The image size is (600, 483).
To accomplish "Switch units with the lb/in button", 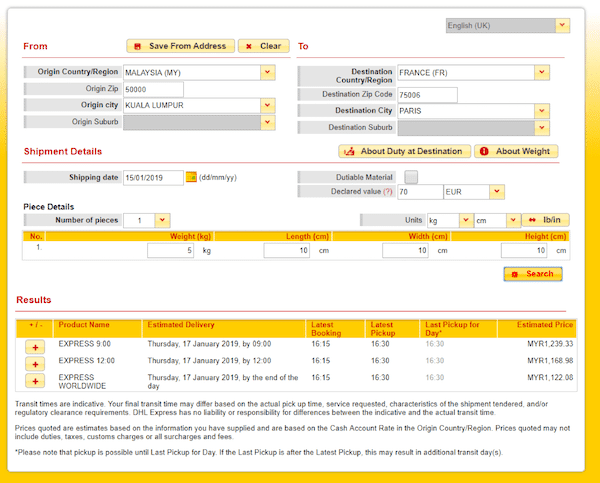I will [x=546, y=220].
